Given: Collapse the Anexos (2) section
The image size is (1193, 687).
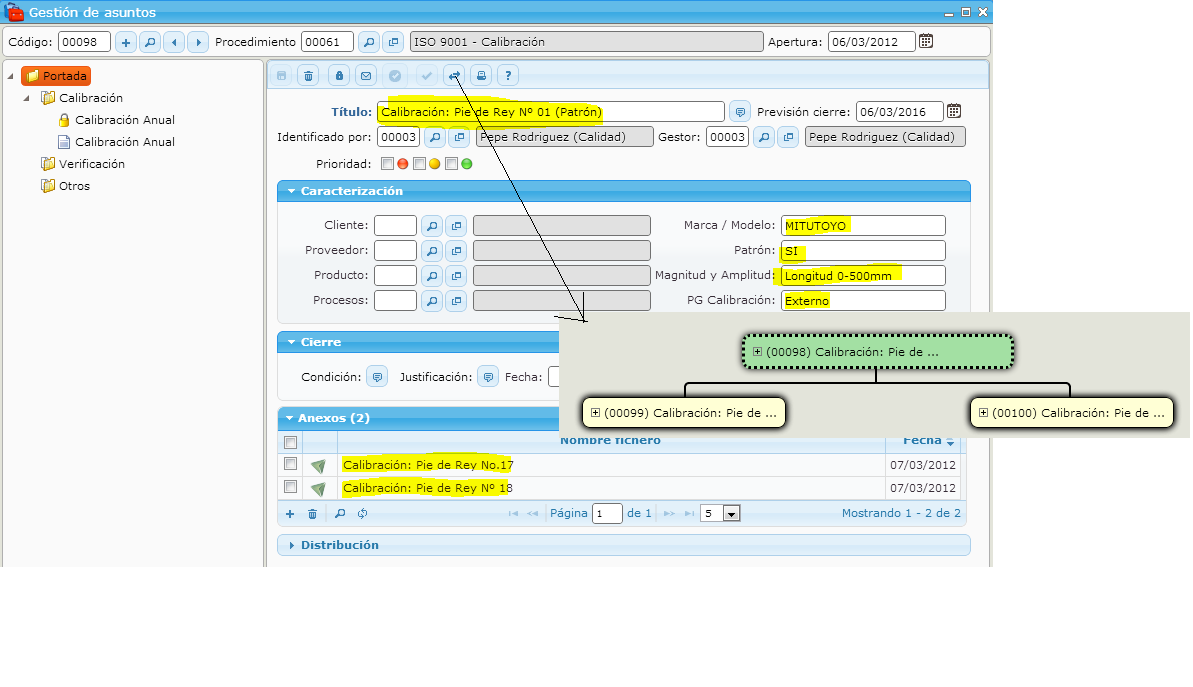Looking at the screenshot, I should [x=290, y=418].
